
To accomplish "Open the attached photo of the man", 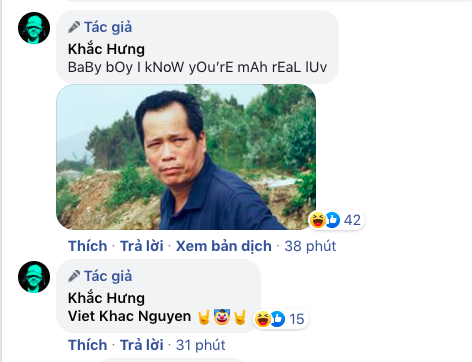I will 186,157.
